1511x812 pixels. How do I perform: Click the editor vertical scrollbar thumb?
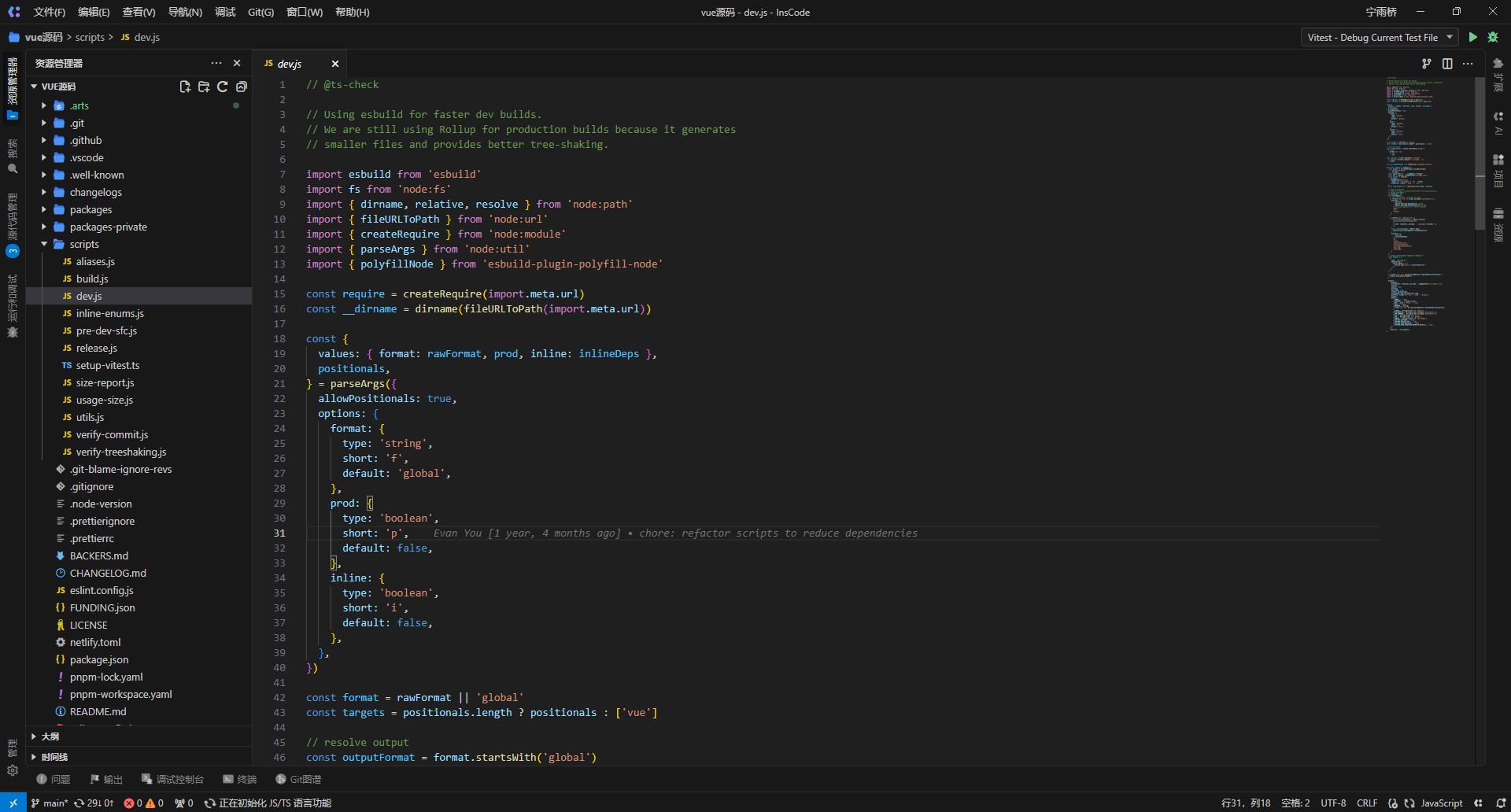point(1480,153)
